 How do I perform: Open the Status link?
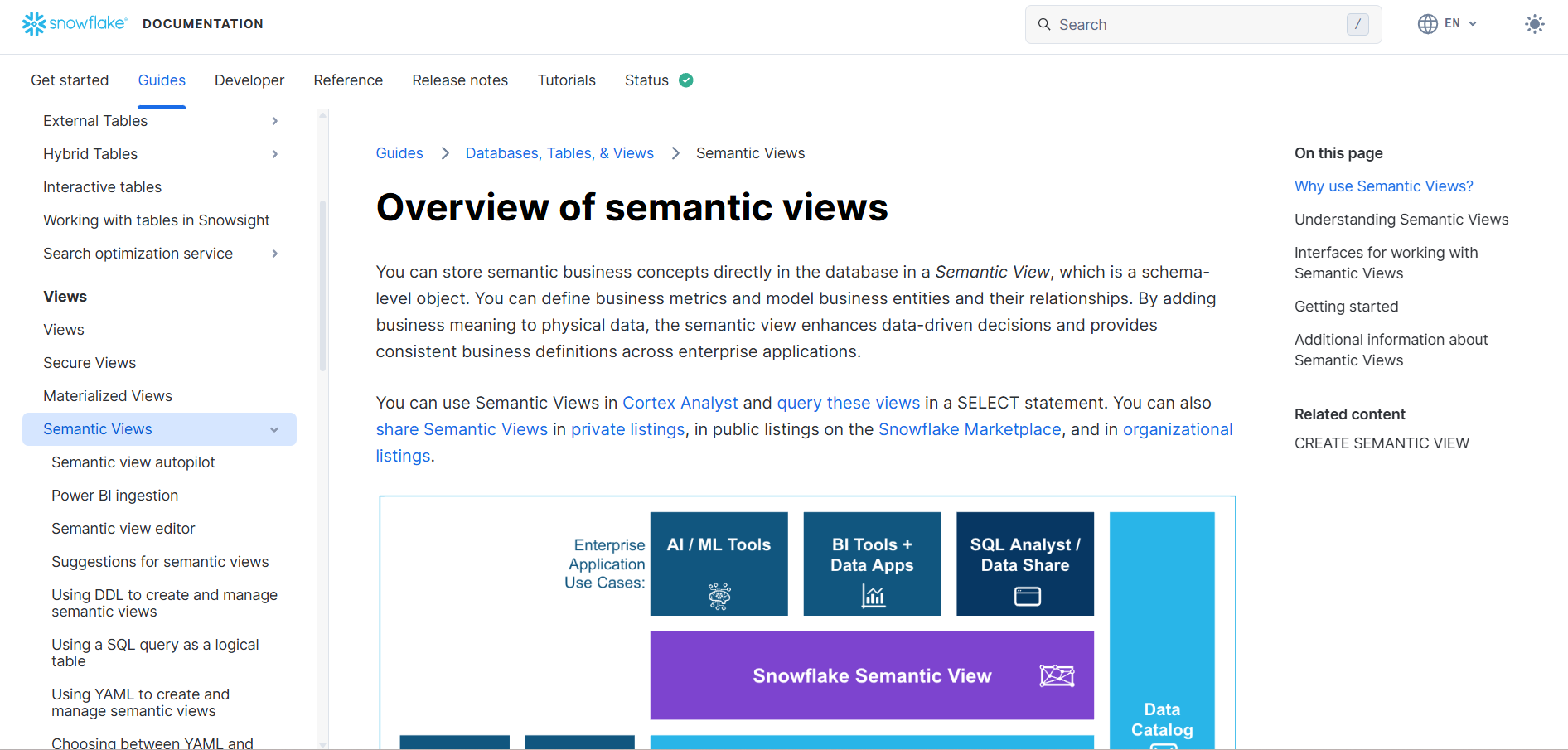point(646,80)
